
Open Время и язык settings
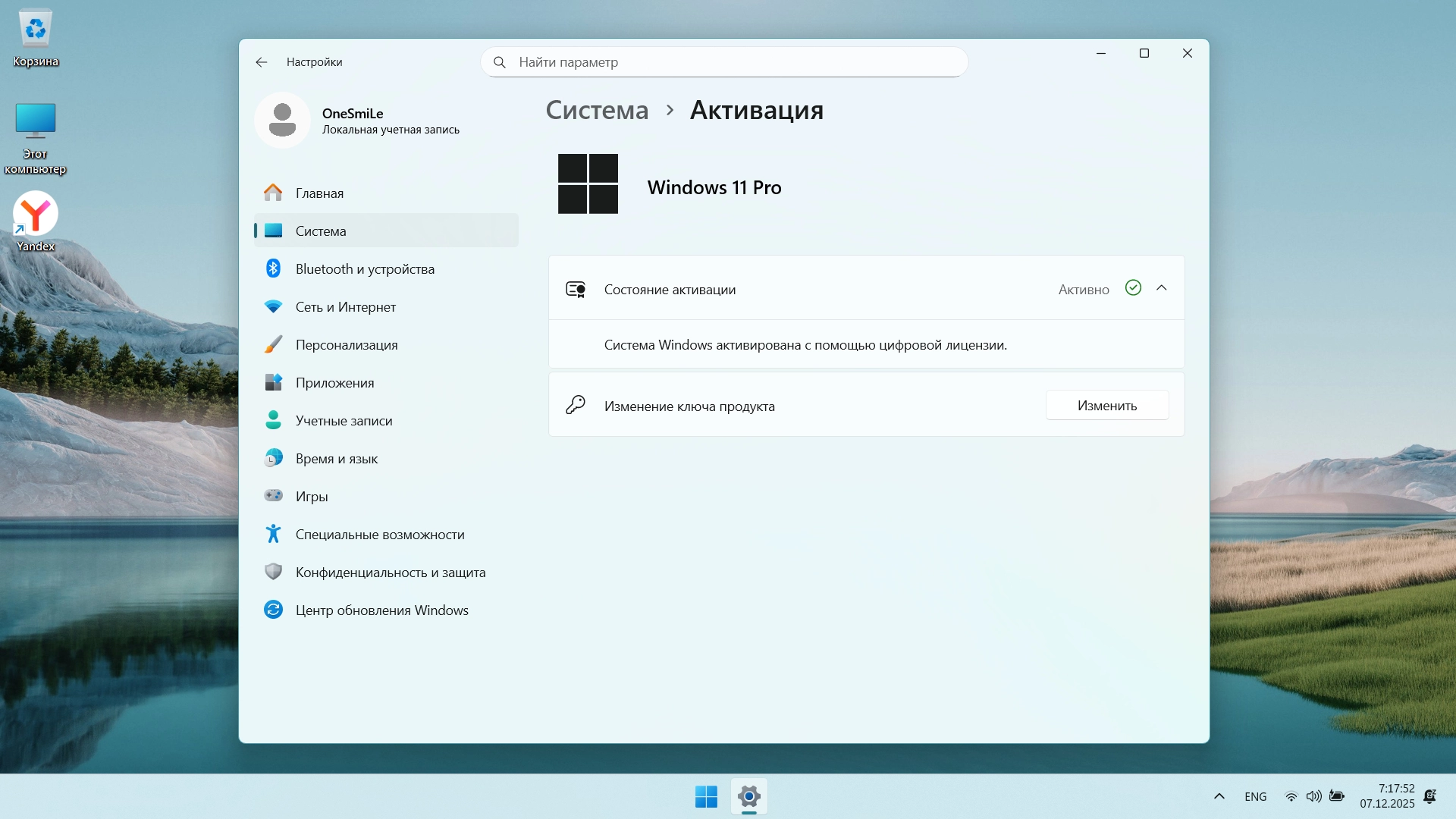tap(336, 459)
